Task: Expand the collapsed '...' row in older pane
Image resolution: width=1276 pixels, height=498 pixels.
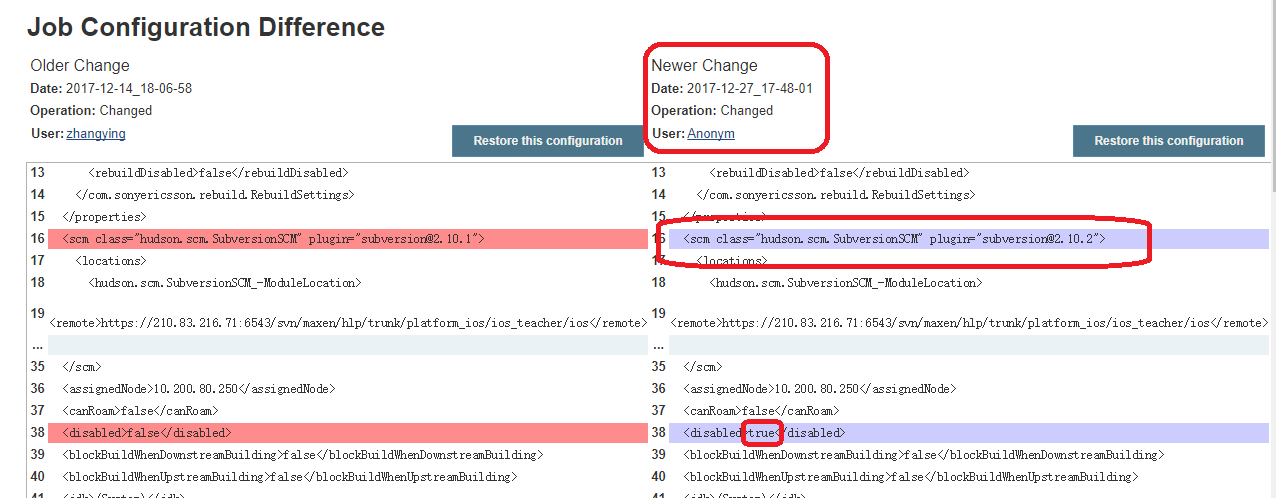Action: point(38,342)
